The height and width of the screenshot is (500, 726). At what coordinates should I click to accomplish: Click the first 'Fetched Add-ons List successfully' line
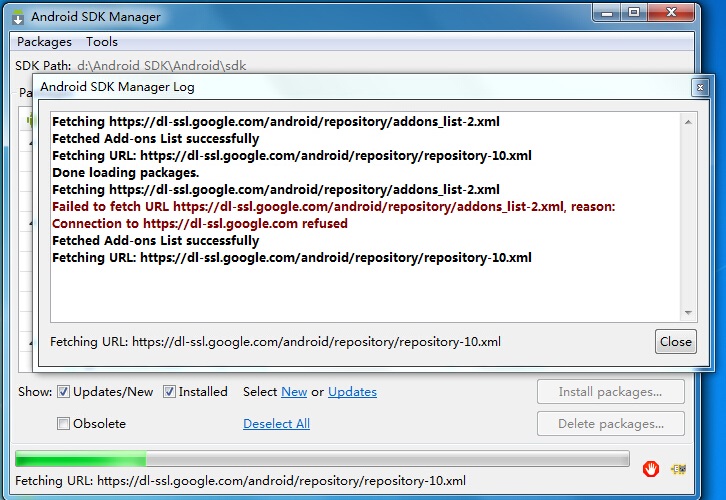click(156, 138)
